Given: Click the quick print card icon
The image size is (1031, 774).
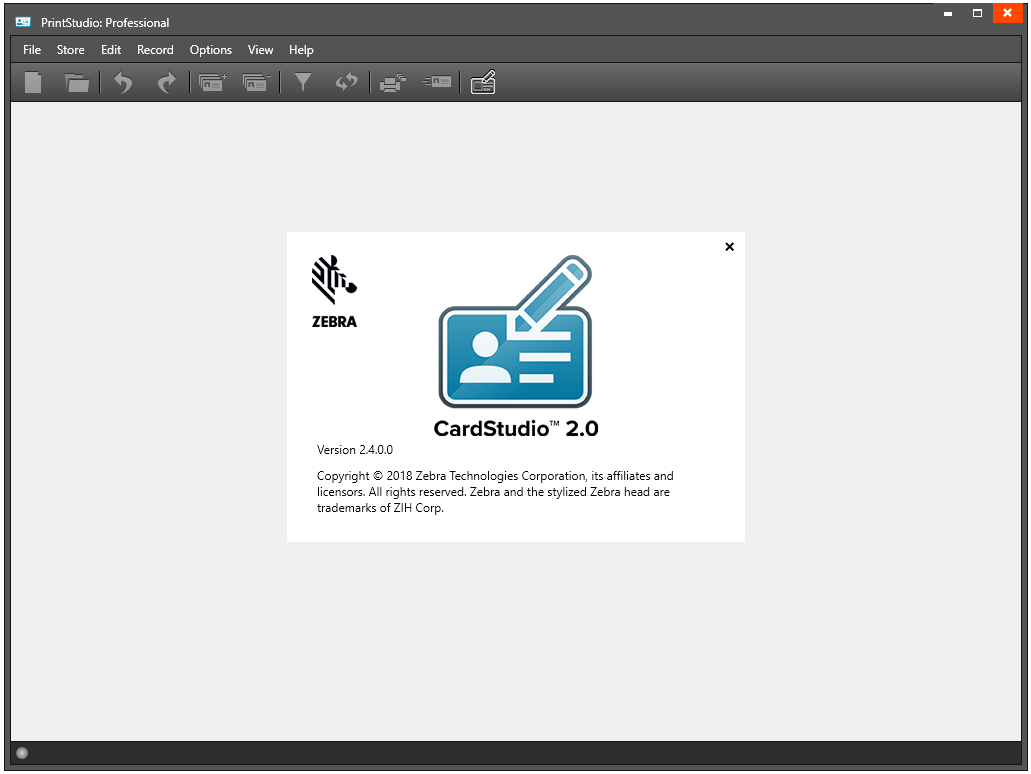Looking at the screenshot, I should [x=437, y=82].
